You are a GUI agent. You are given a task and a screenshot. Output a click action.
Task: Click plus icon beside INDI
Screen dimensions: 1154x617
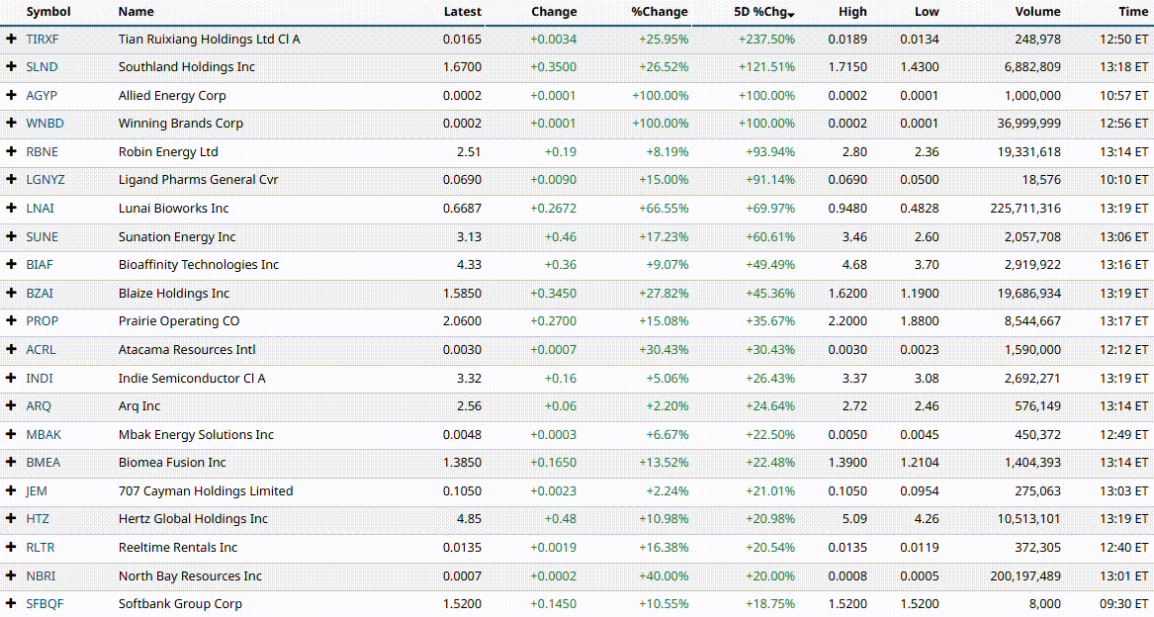[11, 378]
